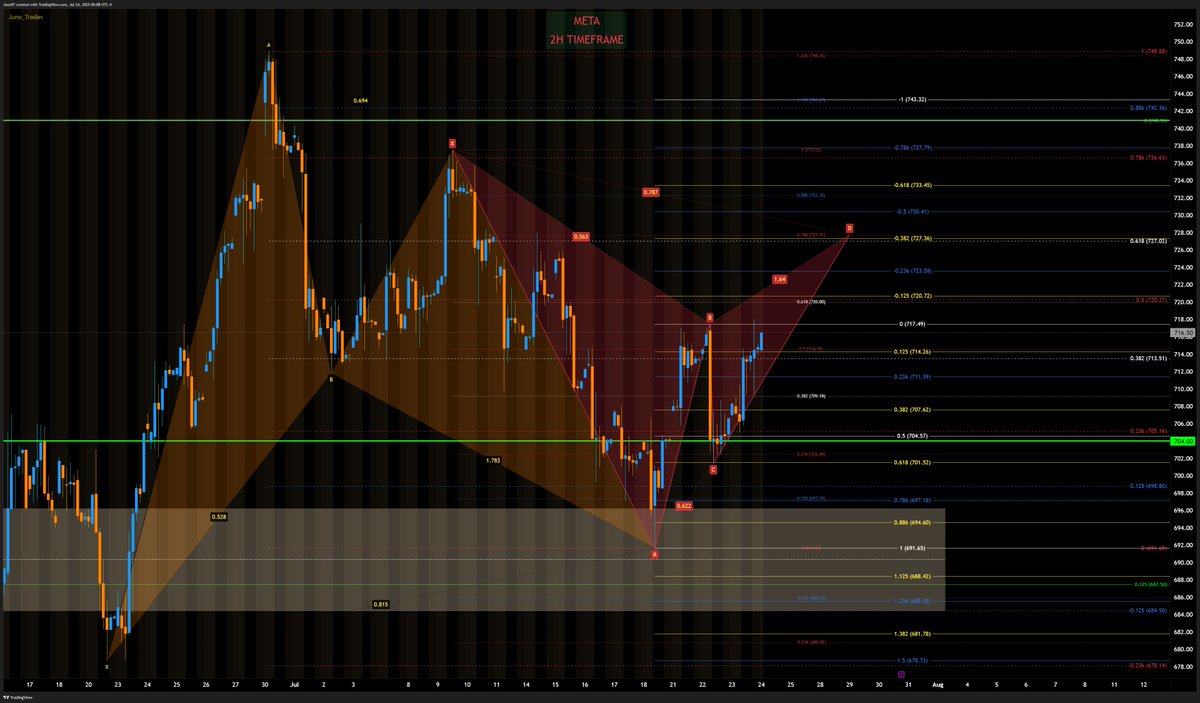Screen dimensions: 1200x703
Task: Click the 1.125 (688.42) fib level label
Action: click(914, 576)
